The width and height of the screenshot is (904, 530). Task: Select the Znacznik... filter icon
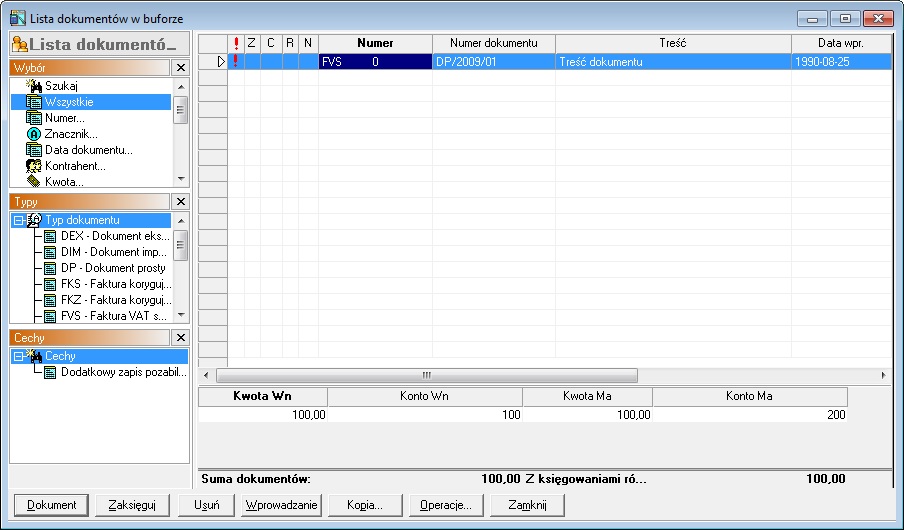click(33, 134)
